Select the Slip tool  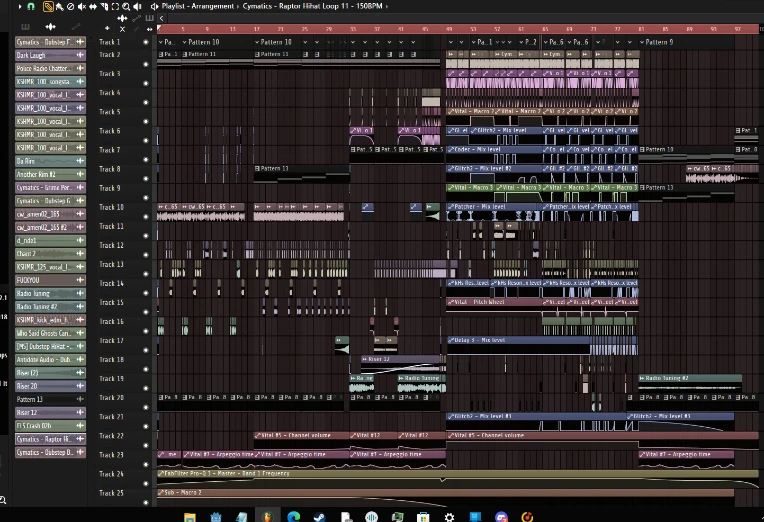pos(93,6)
